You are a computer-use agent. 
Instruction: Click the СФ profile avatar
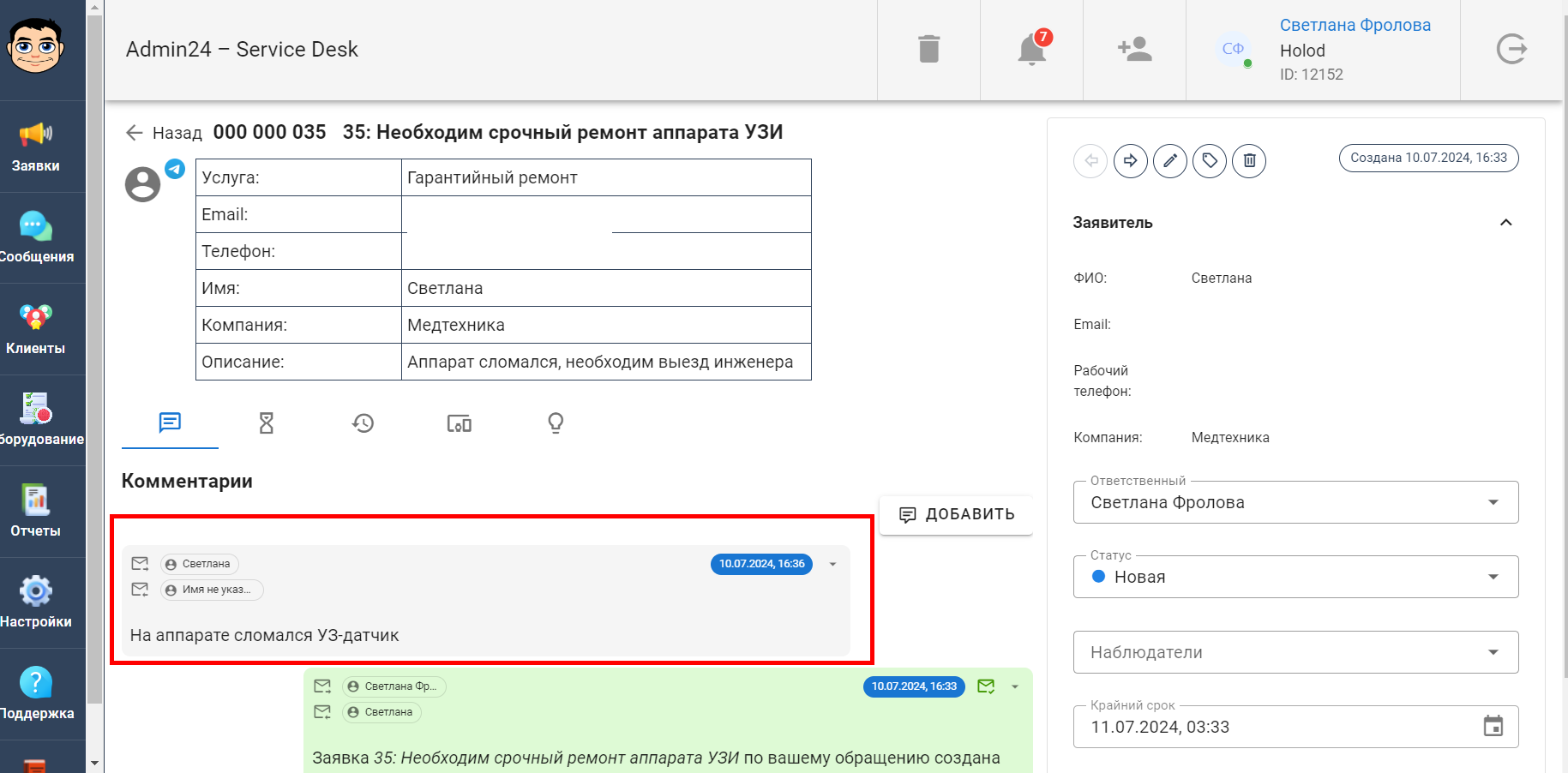[1233, 49]
